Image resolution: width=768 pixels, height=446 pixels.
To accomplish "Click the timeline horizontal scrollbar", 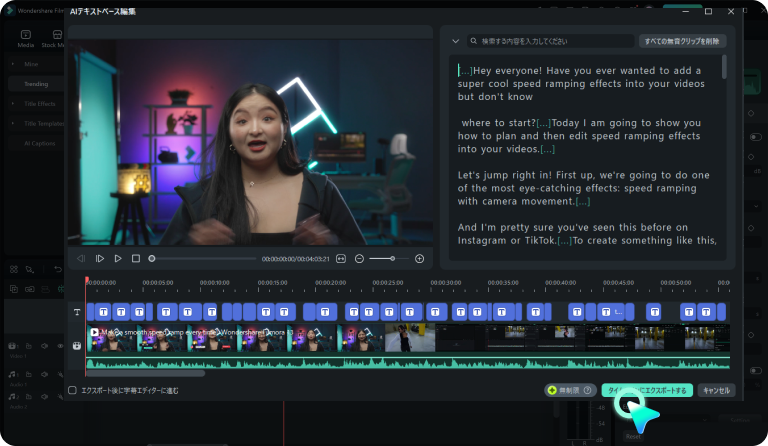I will pyautogui.click(x=145, y=374).
